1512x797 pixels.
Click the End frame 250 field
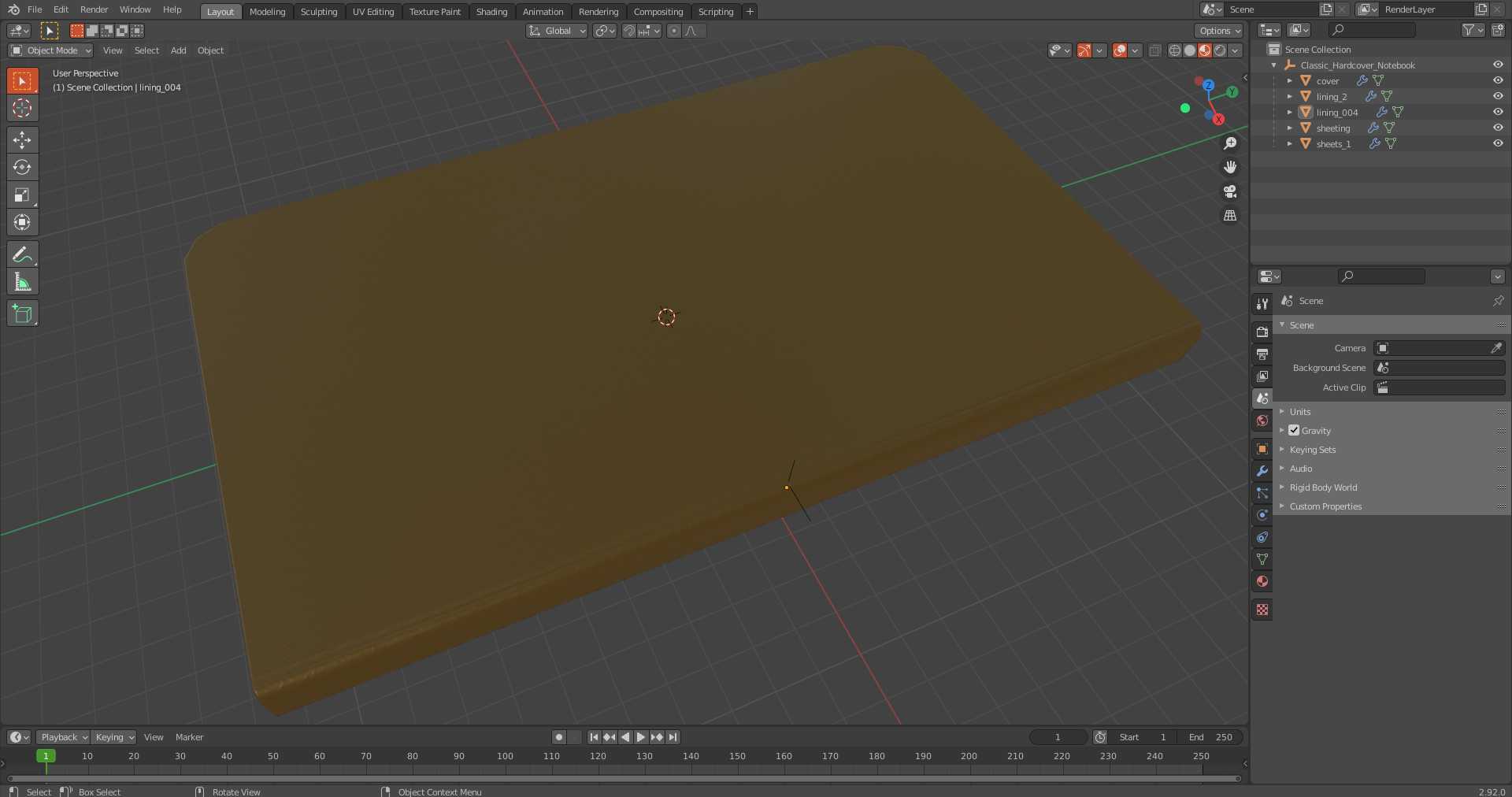pos(1211,737)
